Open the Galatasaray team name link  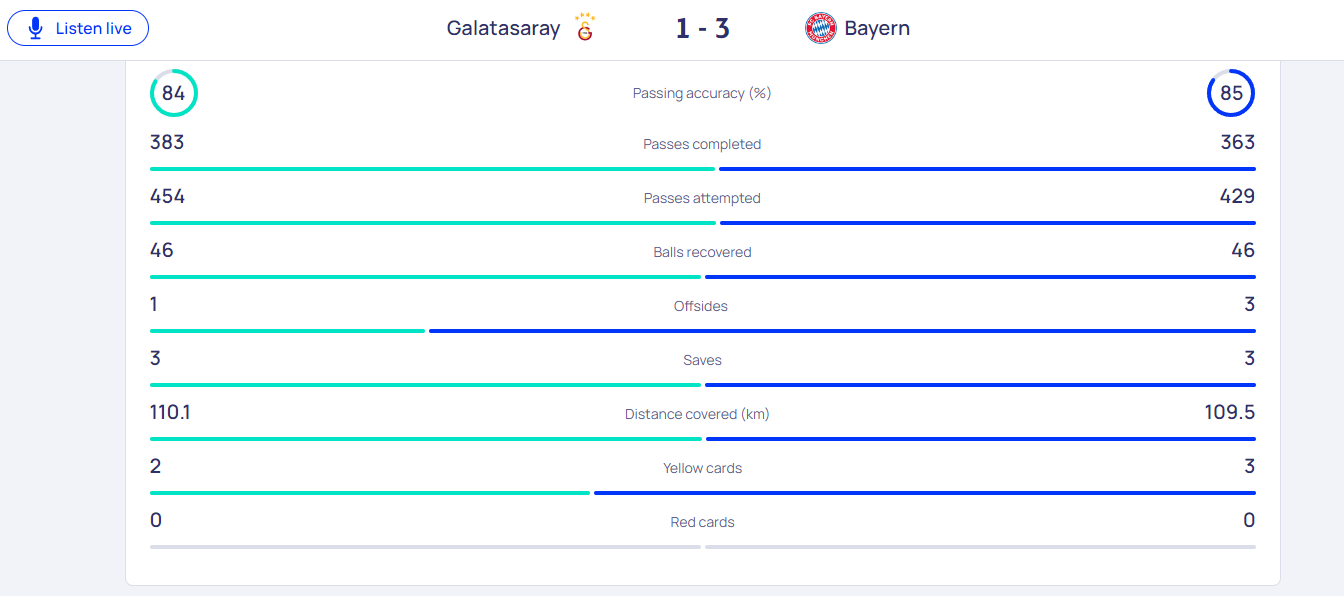503,28
